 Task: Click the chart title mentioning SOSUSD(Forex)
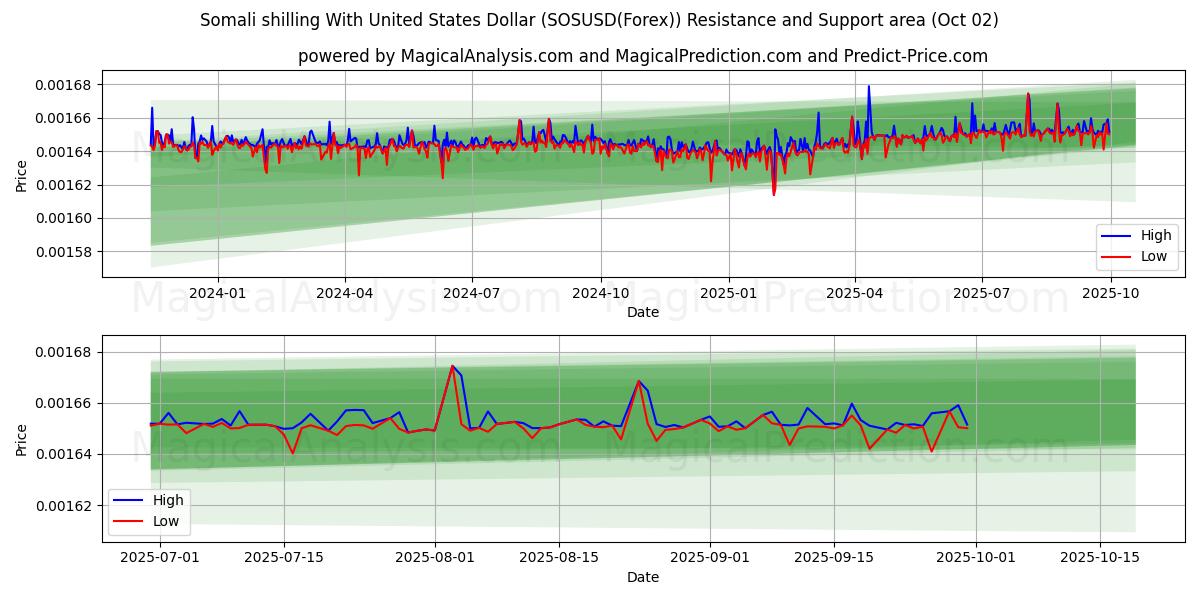click(599, 20)
